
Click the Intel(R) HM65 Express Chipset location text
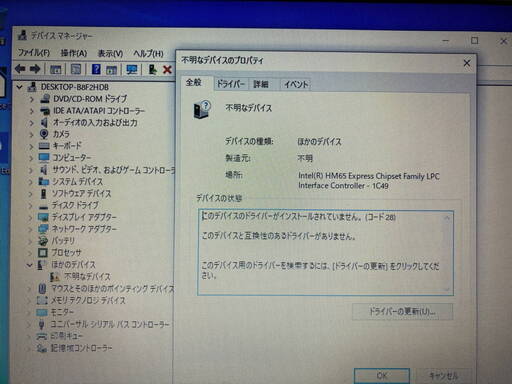pos(369,181)
